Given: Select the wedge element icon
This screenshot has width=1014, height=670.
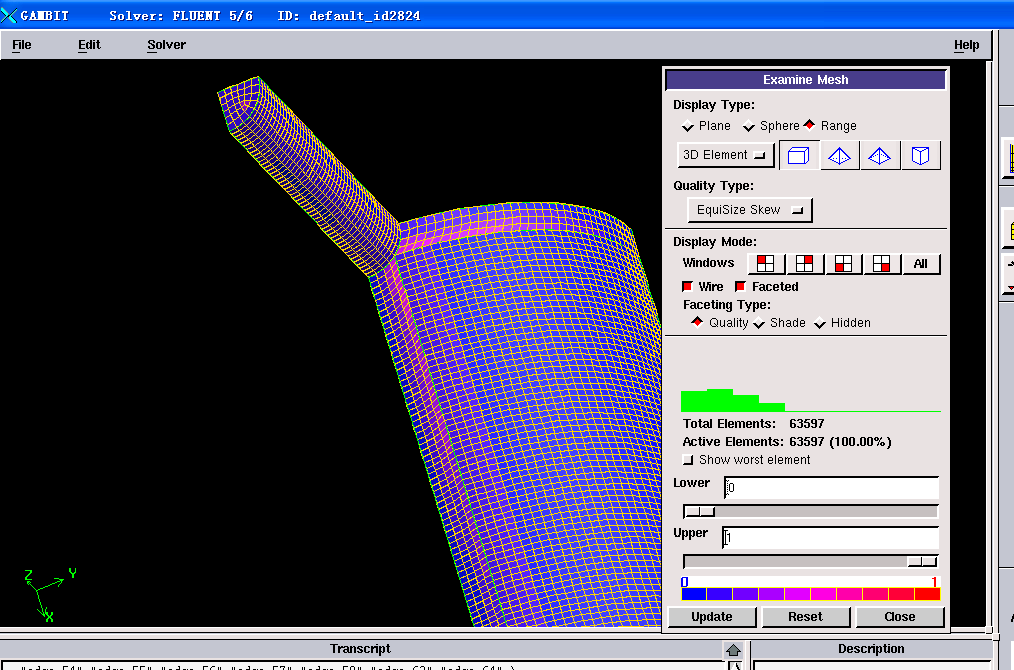Looking at the screenshot, I should (921, 155).
